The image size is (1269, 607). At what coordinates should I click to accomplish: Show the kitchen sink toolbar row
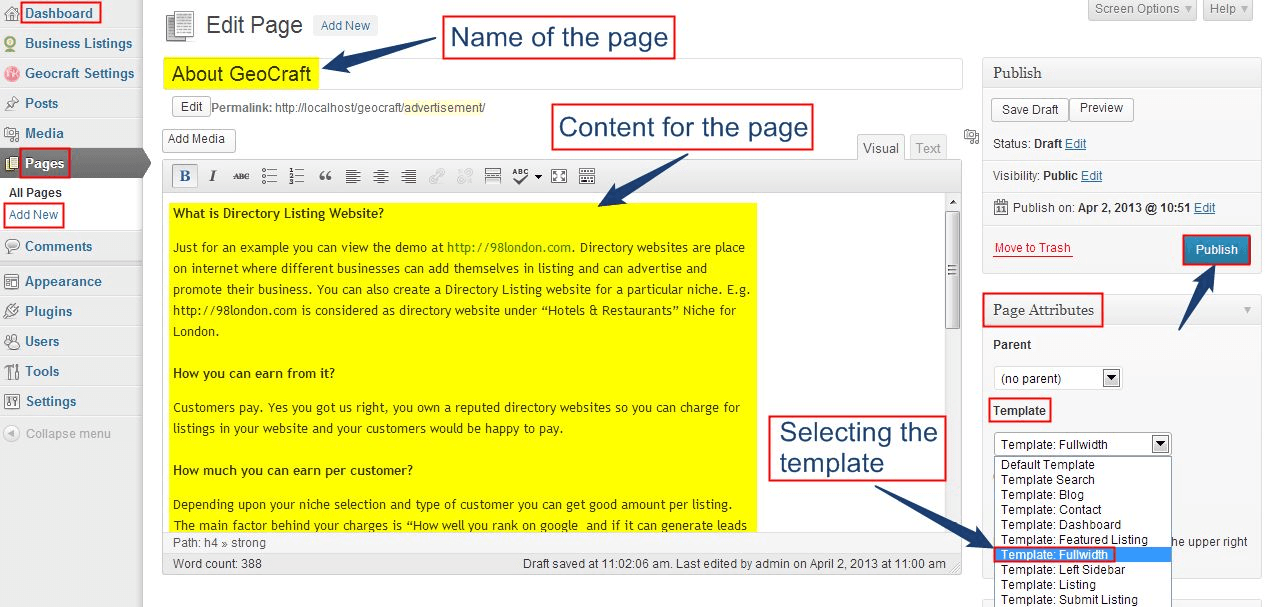point(587,176)
